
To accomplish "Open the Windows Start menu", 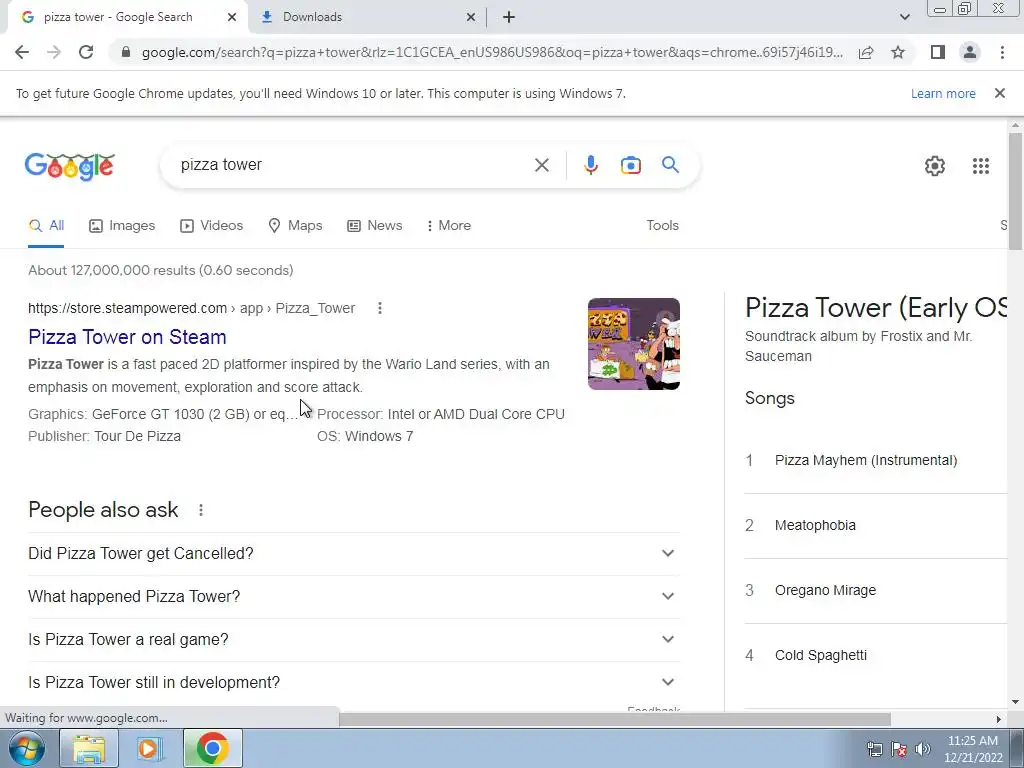I will pyautogui.click(x=26, y=748).
